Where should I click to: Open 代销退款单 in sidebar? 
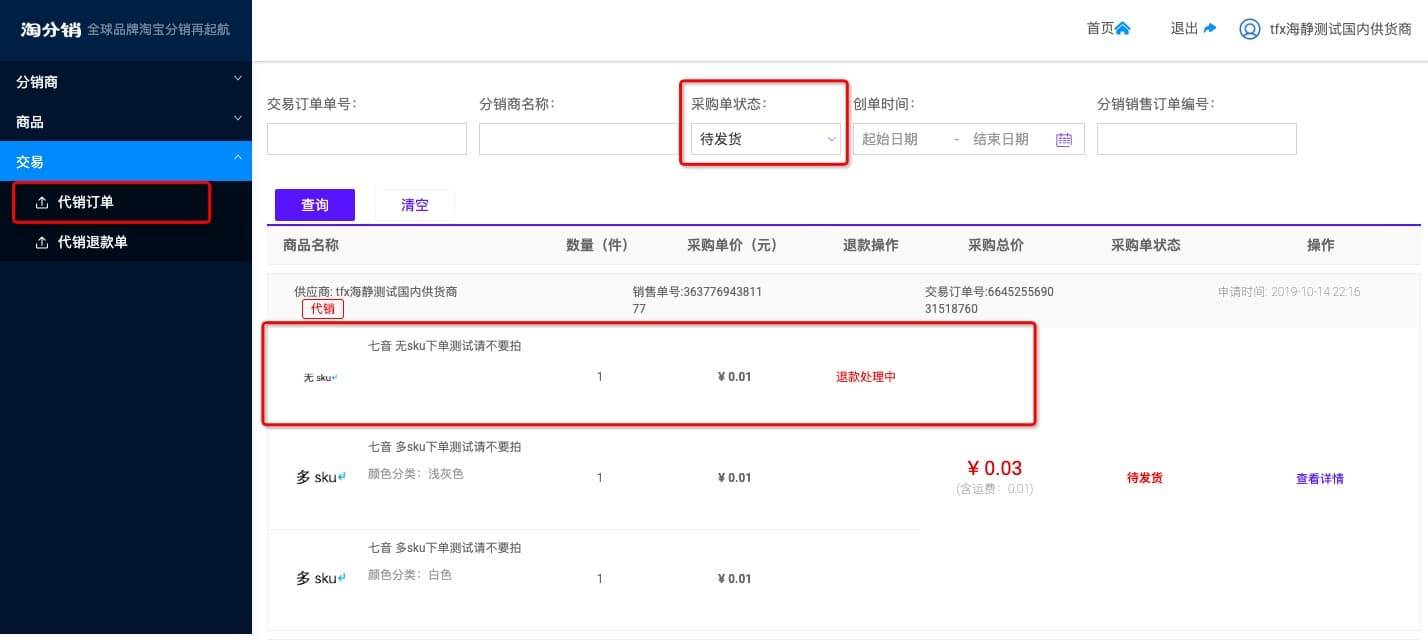pyautogui.click(x=93, y=243)
